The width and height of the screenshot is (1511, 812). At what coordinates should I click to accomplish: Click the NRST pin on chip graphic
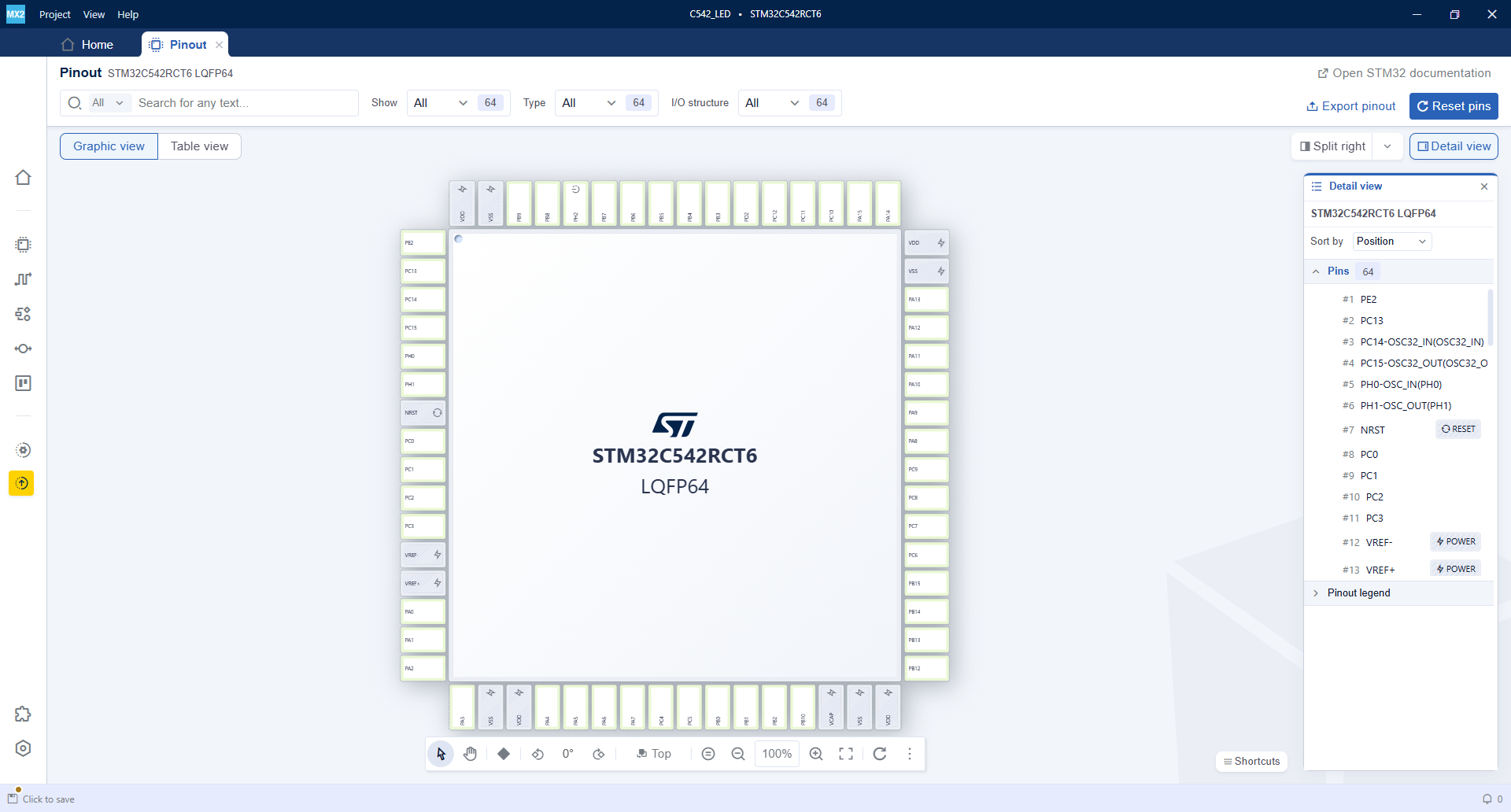pyautogui.click(x=423, y=413)
